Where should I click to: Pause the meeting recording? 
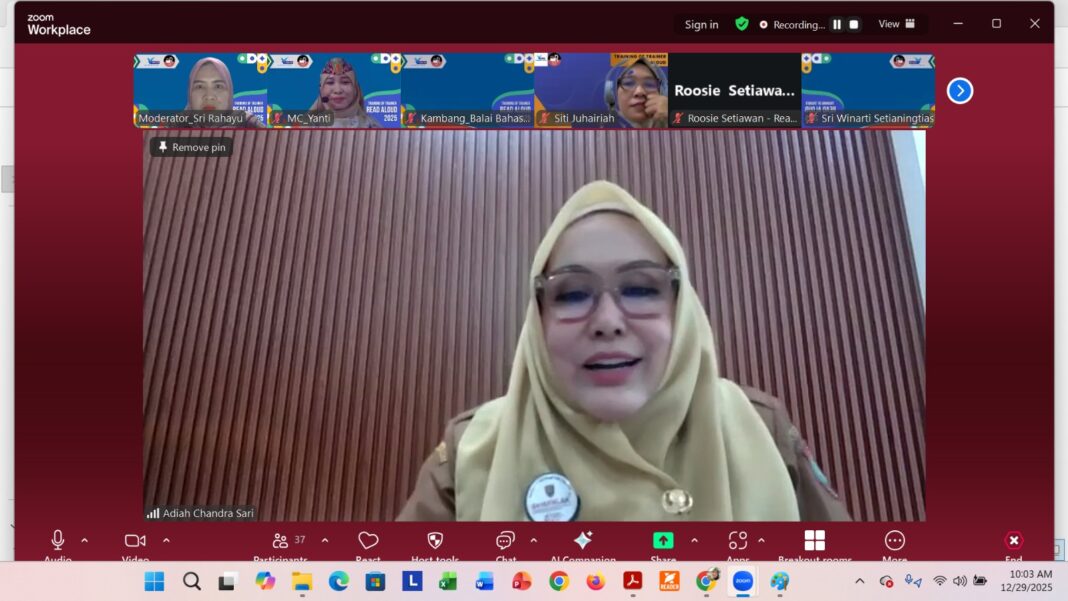pyautogui.click(x=837, y=25)
